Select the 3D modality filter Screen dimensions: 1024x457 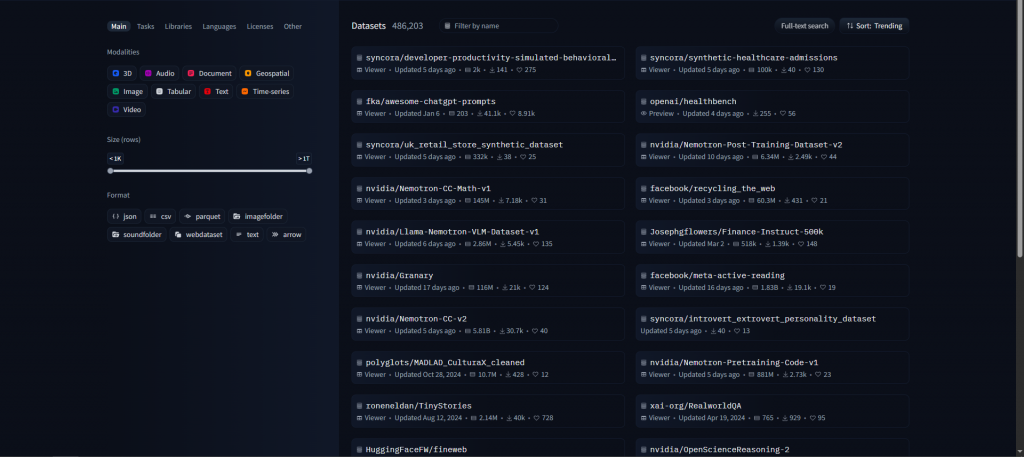[122, 74]
